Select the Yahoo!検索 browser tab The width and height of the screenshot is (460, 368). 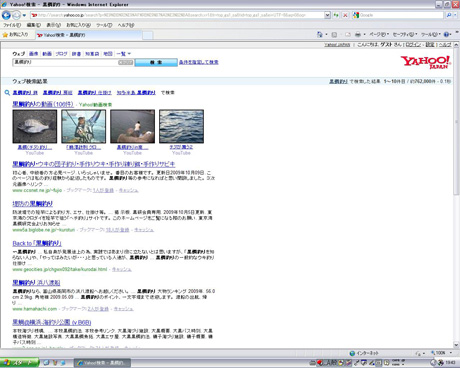click(x=88, y=35)
